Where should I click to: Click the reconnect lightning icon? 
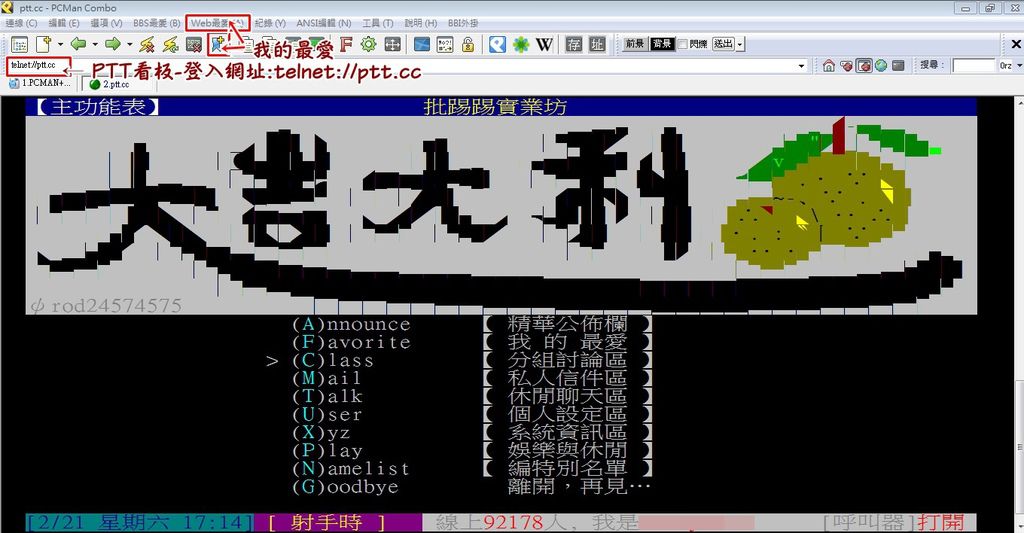pos(170,44)
